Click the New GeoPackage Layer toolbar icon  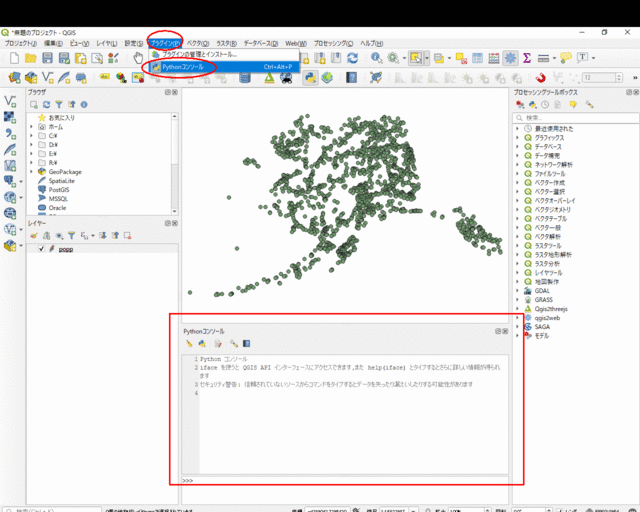click(x=31, y=77)
